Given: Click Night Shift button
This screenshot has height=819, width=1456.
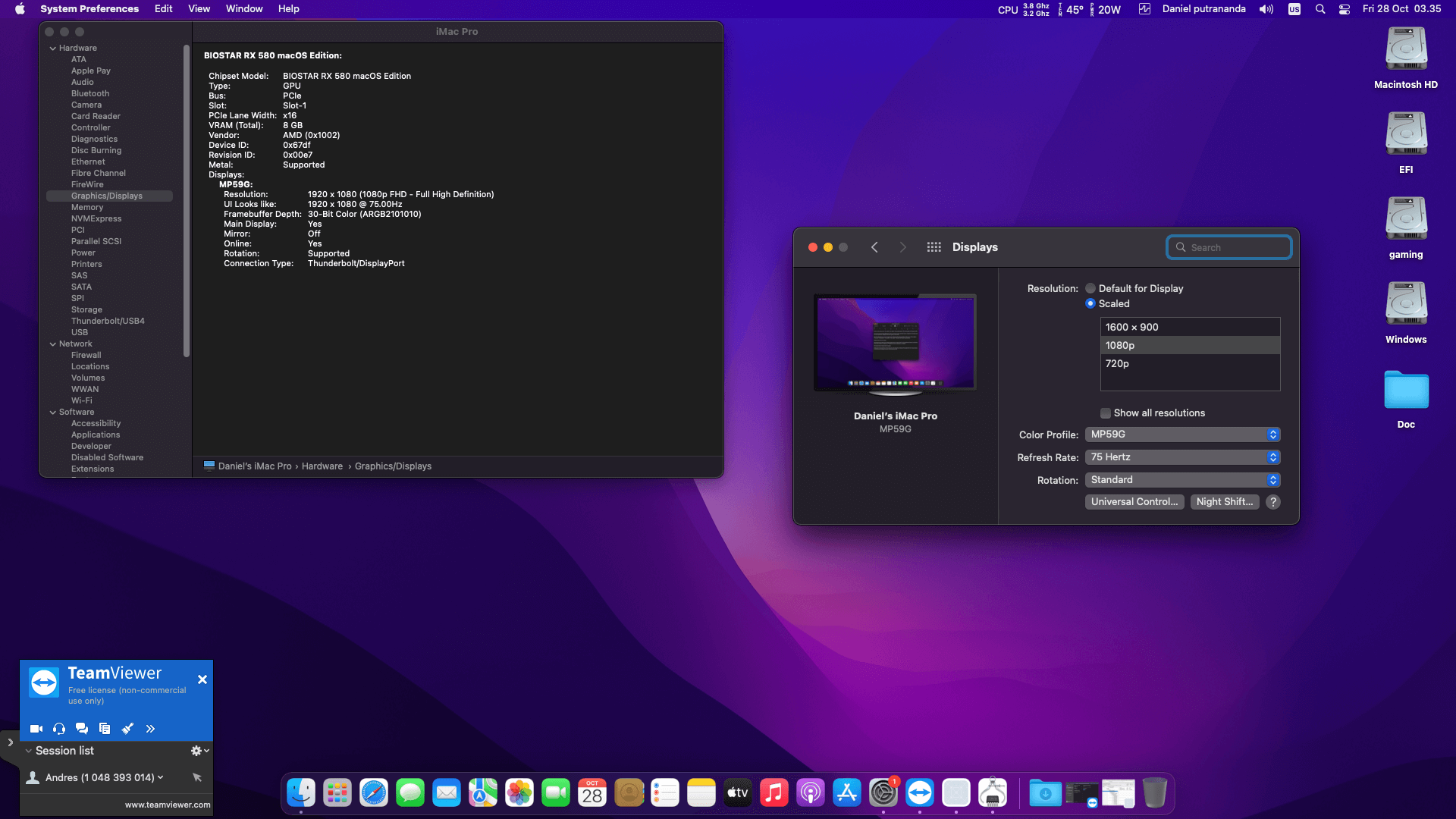Looking at the screenshot, I should pos(1225,502).
